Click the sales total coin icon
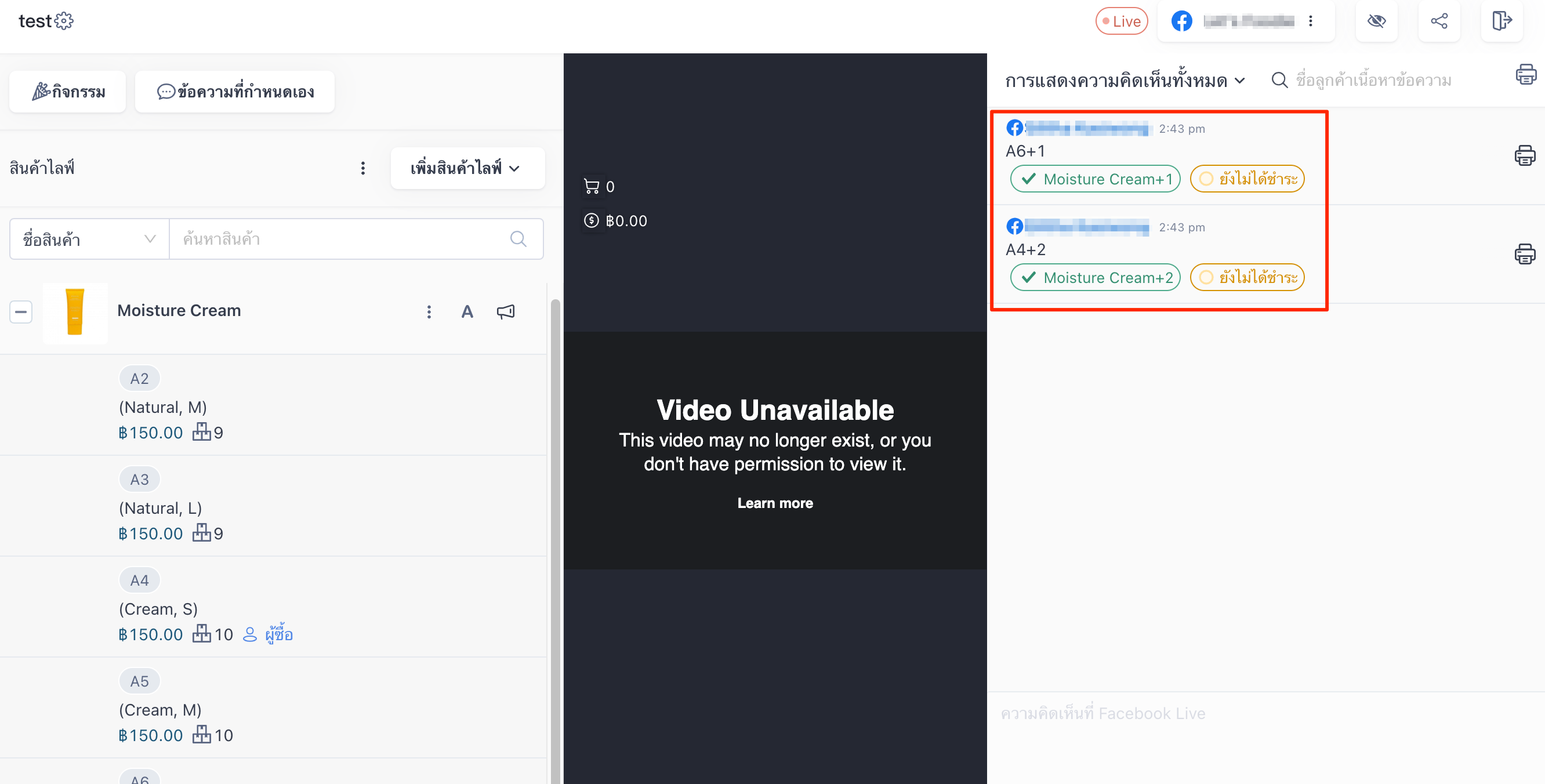The width and height of the screenshot is (1545, 784). pyautogui.click(x=592, y=221)
